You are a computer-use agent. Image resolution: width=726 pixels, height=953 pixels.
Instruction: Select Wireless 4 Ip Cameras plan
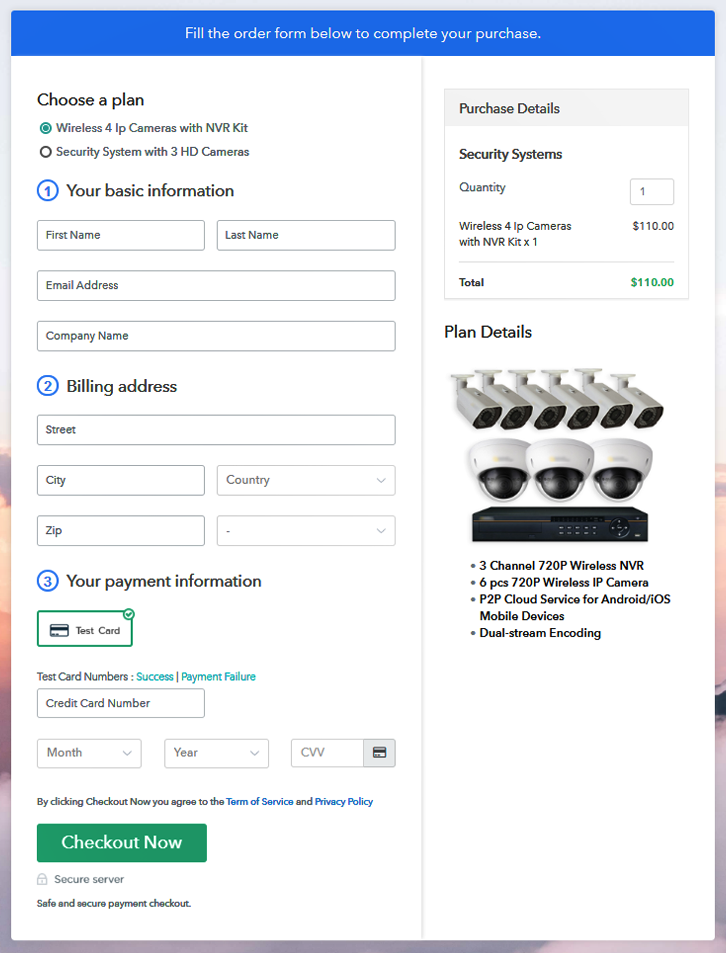pos(45,128)
